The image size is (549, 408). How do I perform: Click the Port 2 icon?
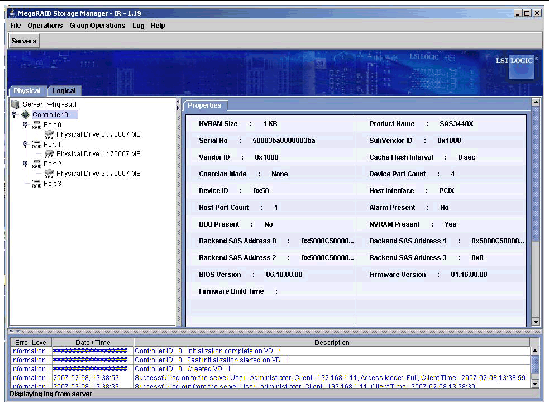coord(36,164)
